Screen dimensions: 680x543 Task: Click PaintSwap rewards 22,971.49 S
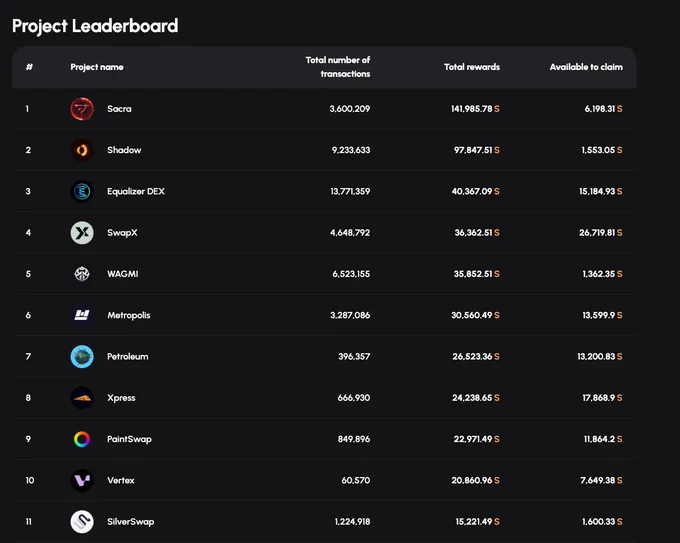(x=477, y=439)
